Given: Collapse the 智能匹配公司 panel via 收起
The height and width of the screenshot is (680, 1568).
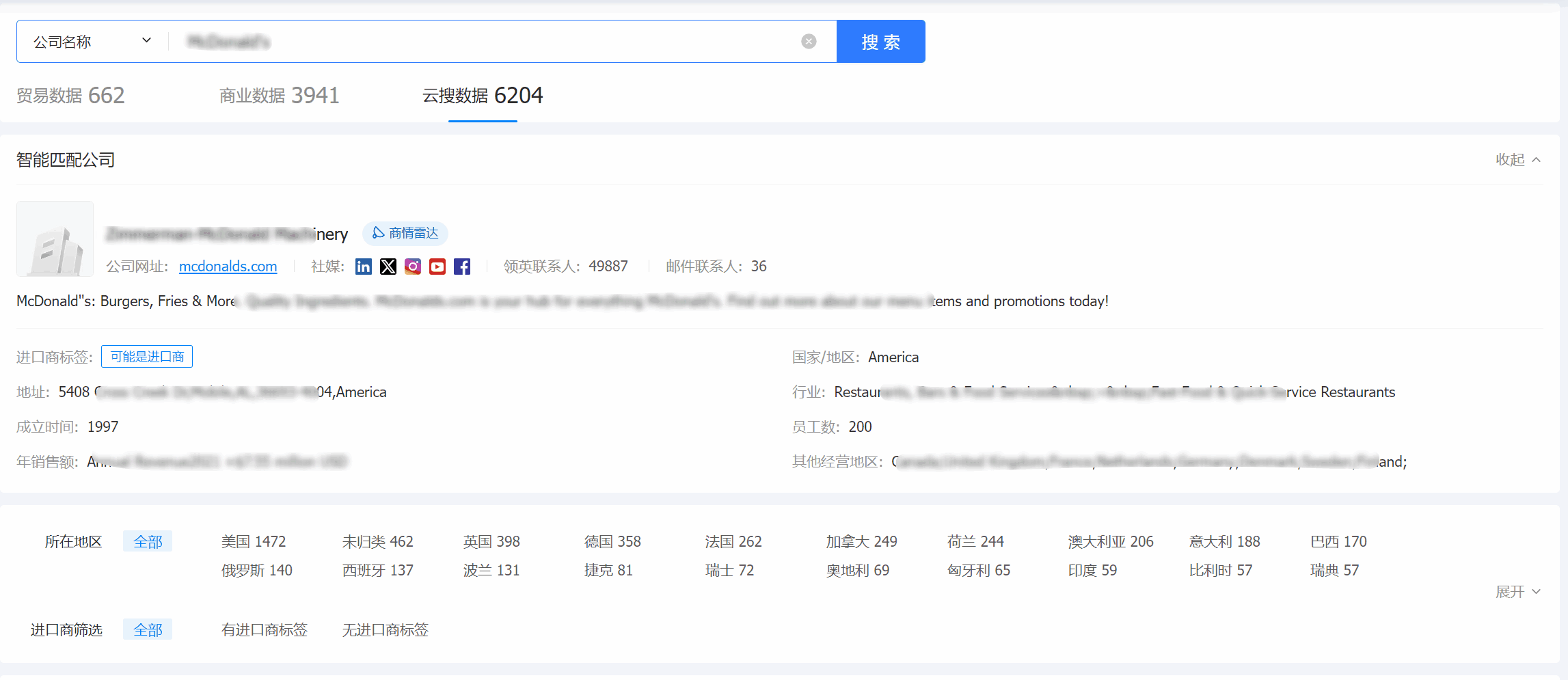Looking at the screenshot, I should click(x=1517, y=160).
